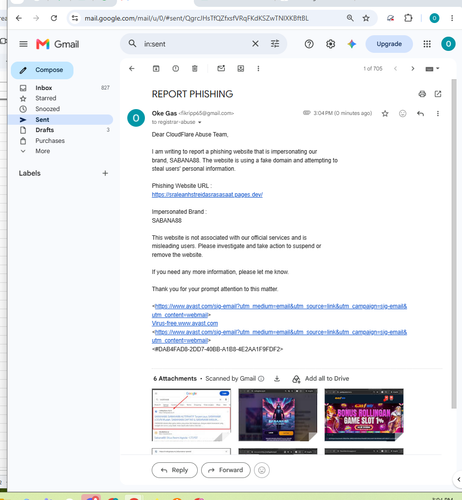Open the Bonus Rollingan Game Slot attachment
462x500 pixels.
(364, 415)
